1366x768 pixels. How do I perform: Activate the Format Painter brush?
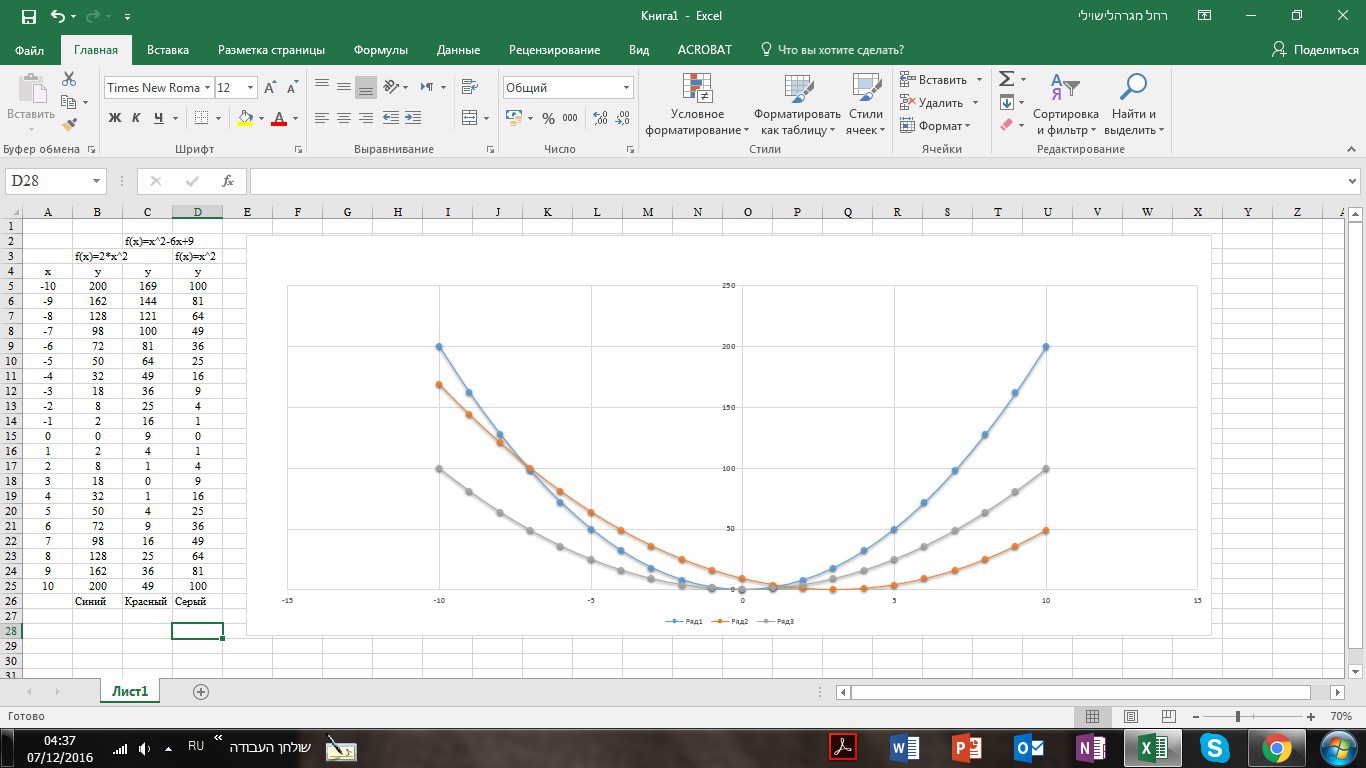coord(69,125)
